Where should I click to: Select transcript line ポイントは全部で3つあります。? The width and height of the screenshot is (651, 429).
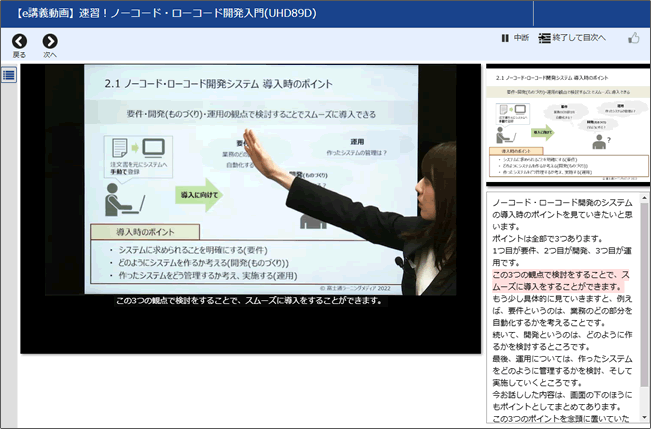(548, 238)
